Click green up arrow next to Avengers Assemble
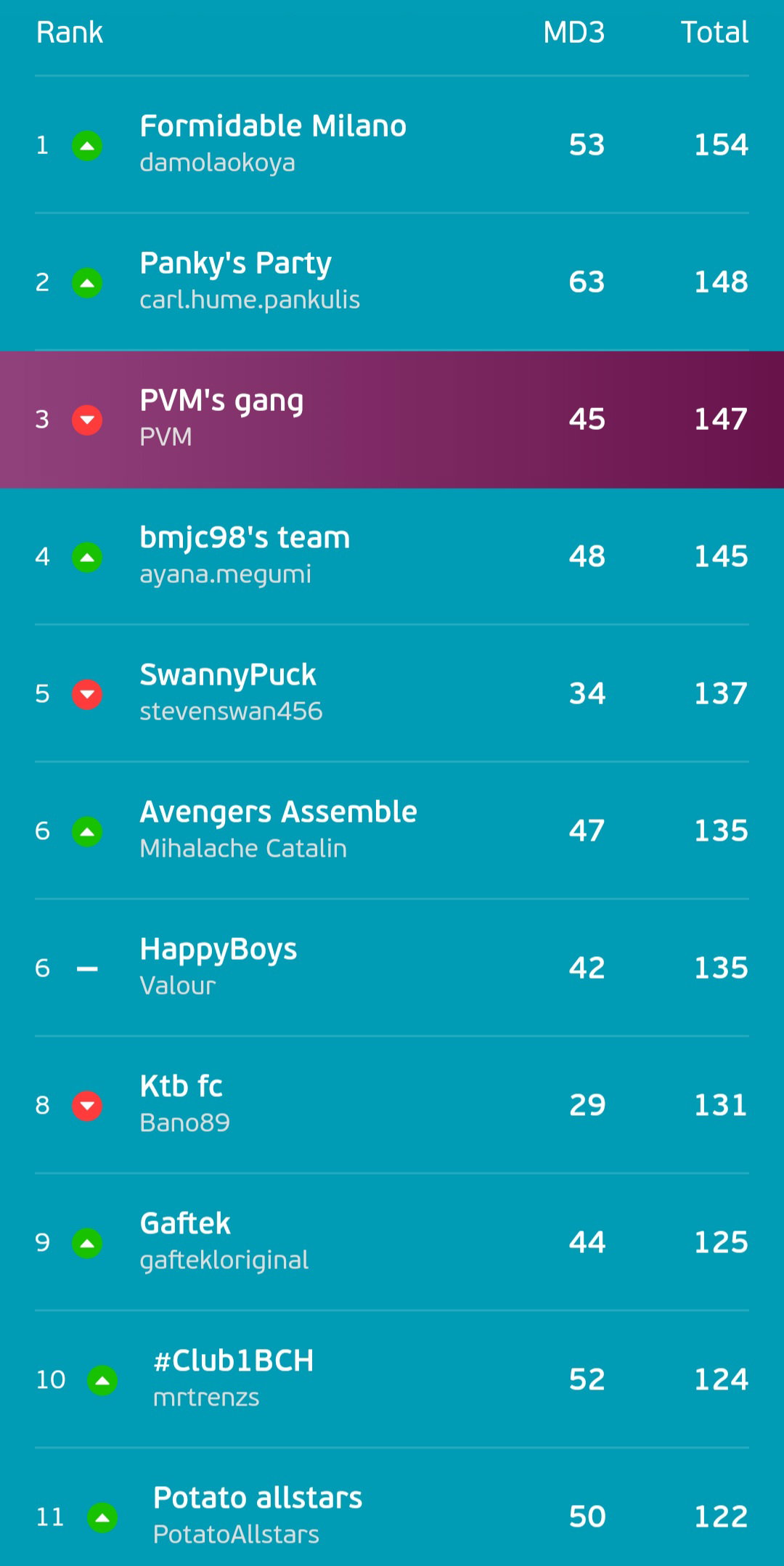This screenshot has width=784, height=1566. click(87, 832)
